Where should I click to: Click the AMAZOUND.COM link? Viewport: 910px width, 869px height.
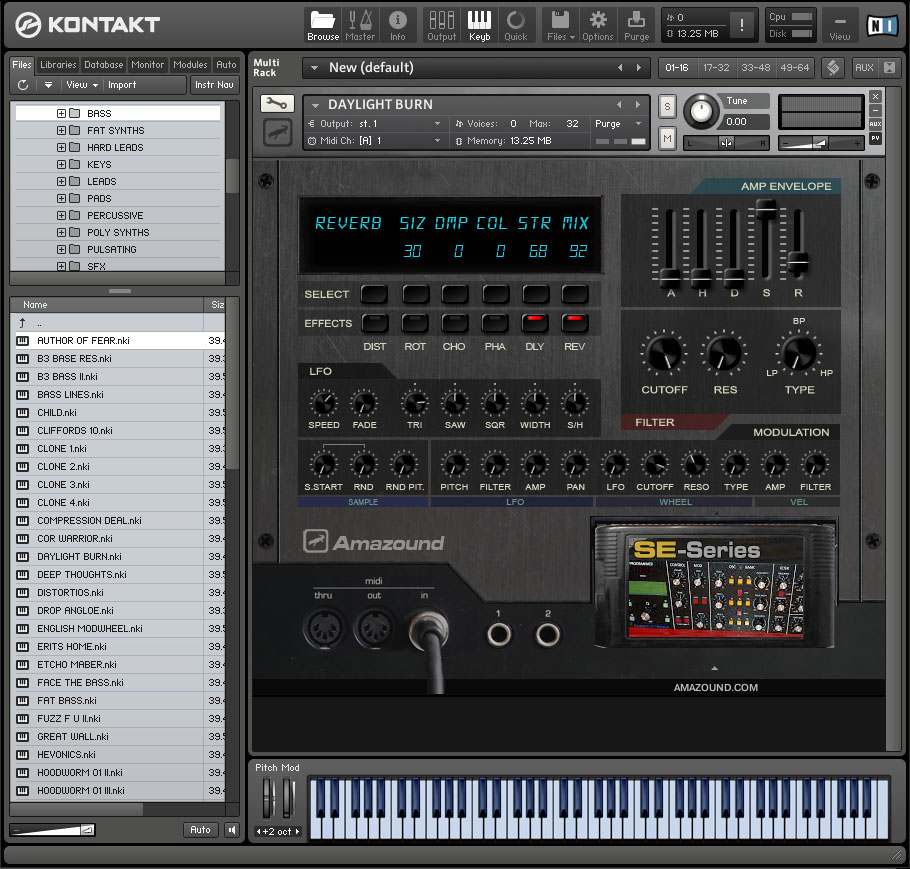click(716, 687)
